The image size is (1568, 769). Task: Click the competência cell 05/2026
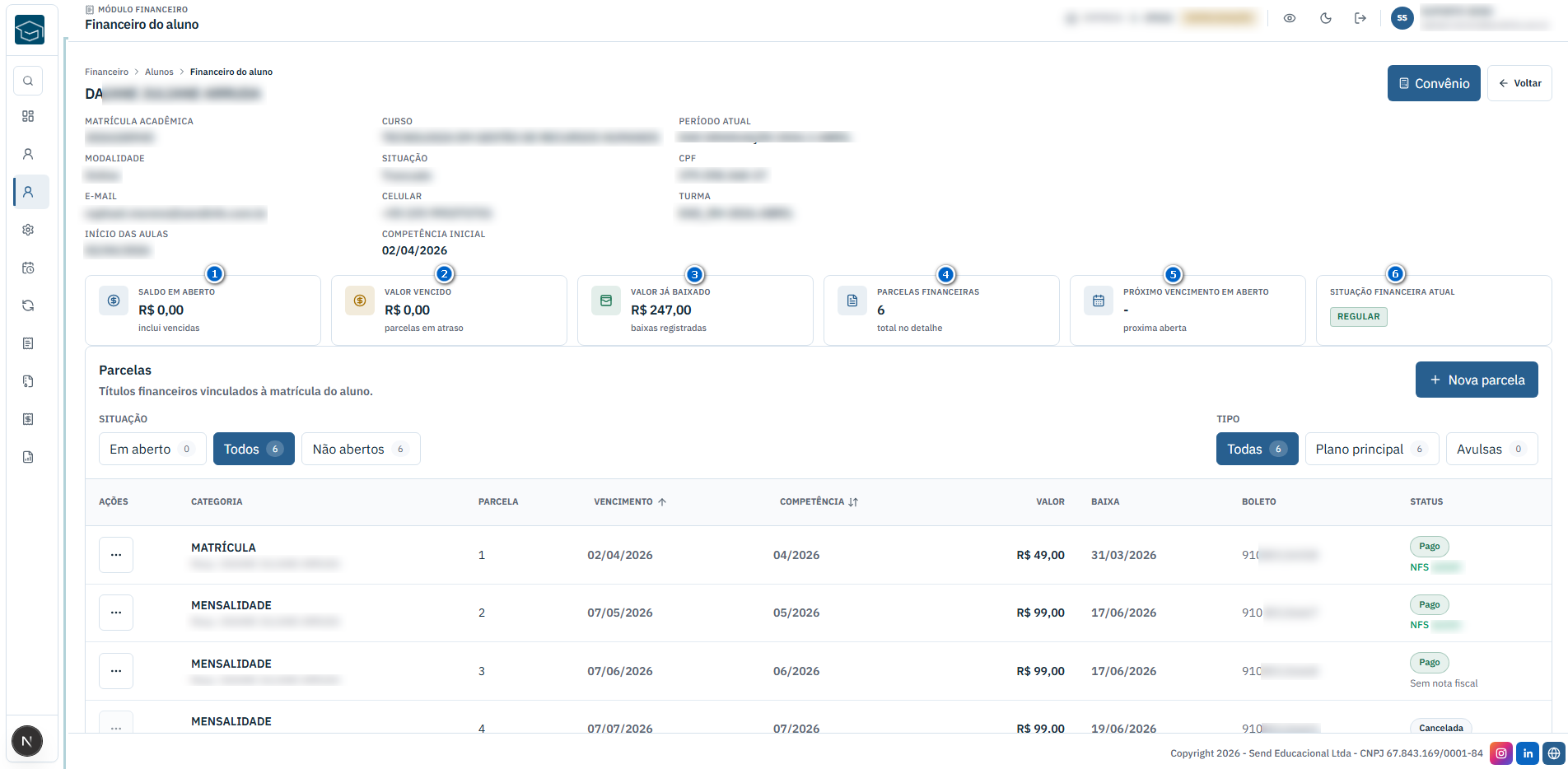tap(796, 613)
